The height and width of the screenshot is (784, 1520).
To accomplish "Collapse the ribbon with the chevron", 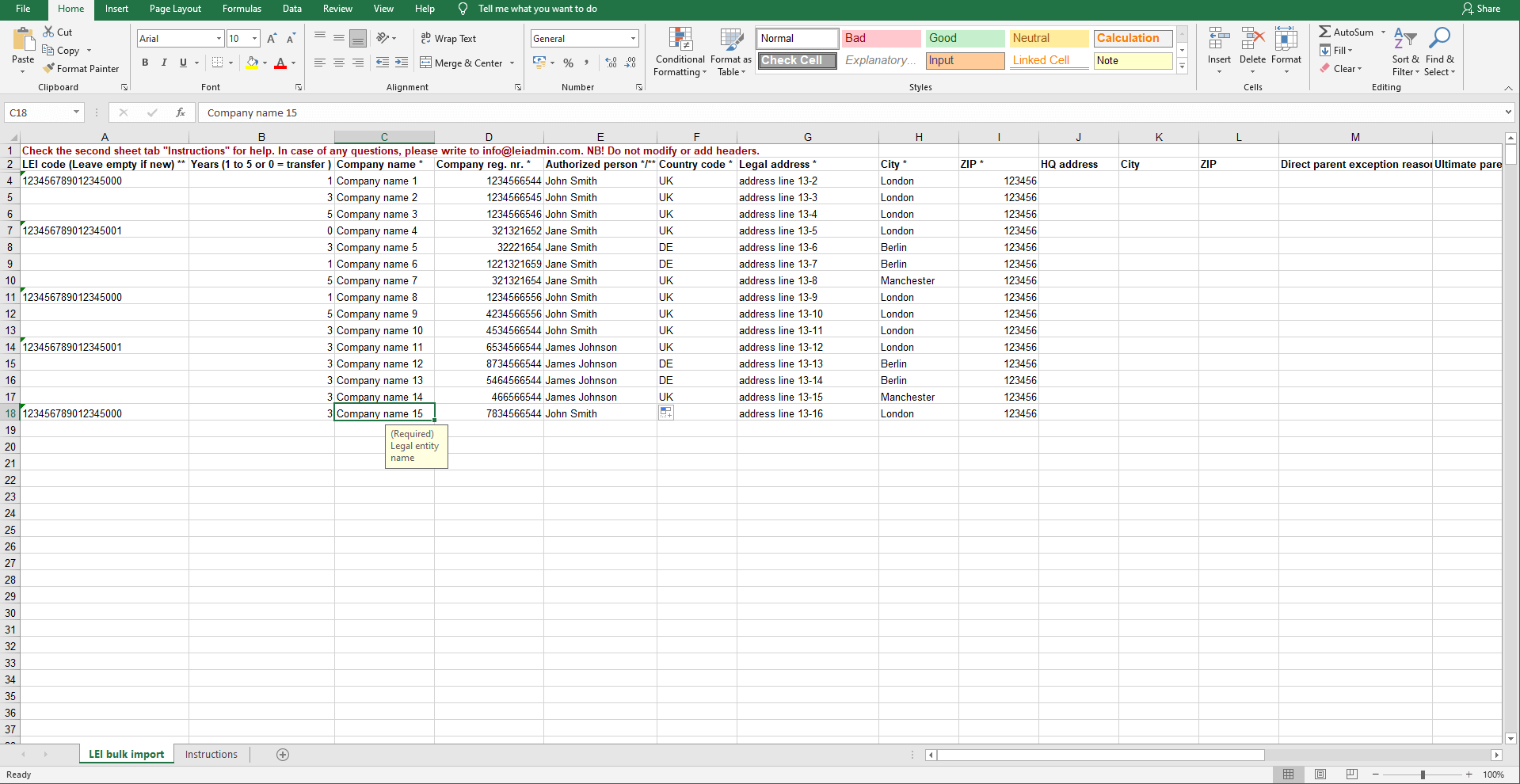I will pyautogui.click(x=1508, y=88).
